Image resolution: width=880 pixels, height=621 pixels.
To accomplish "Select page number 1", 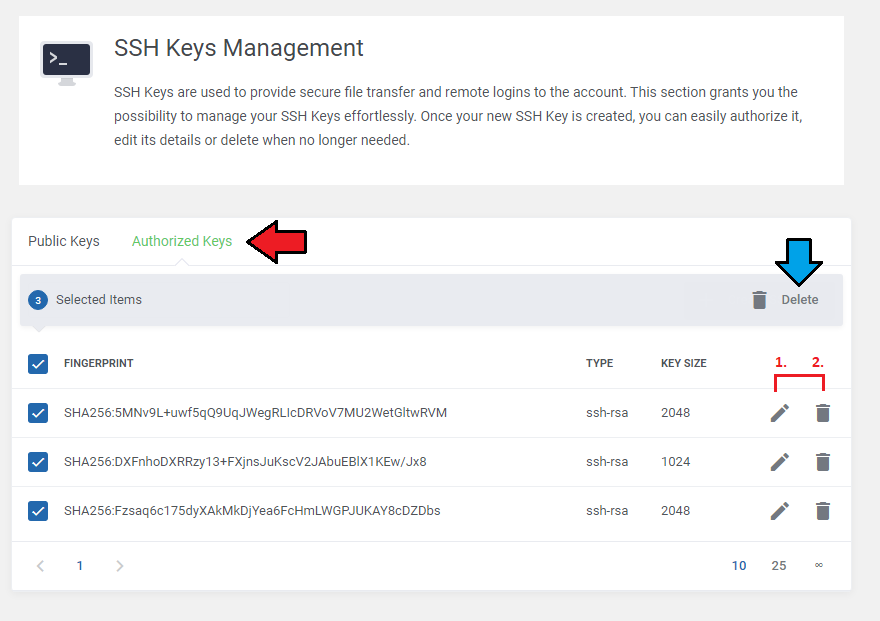I will pyautogui.click(x=80, y=566).
